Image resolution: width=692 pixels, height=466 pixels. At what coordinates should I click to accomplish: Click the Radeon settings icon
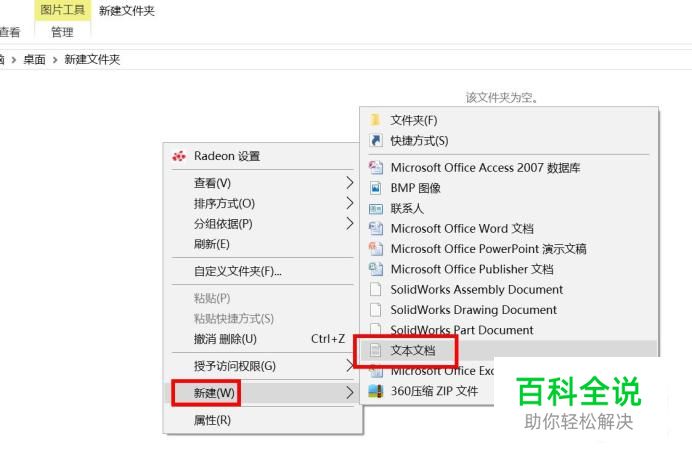coord(179,156)
